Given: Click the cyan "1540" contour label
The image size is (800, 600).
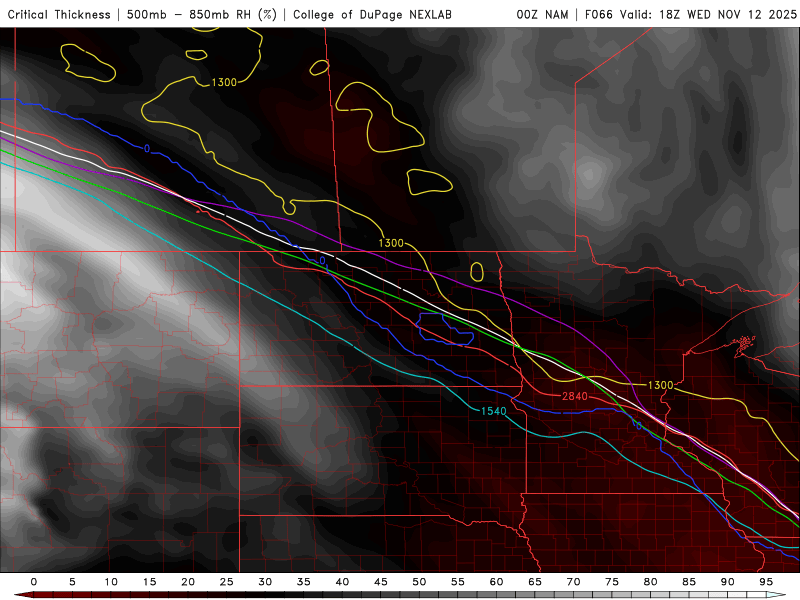Looking at the screenshot, I should (x=493, y=411).
